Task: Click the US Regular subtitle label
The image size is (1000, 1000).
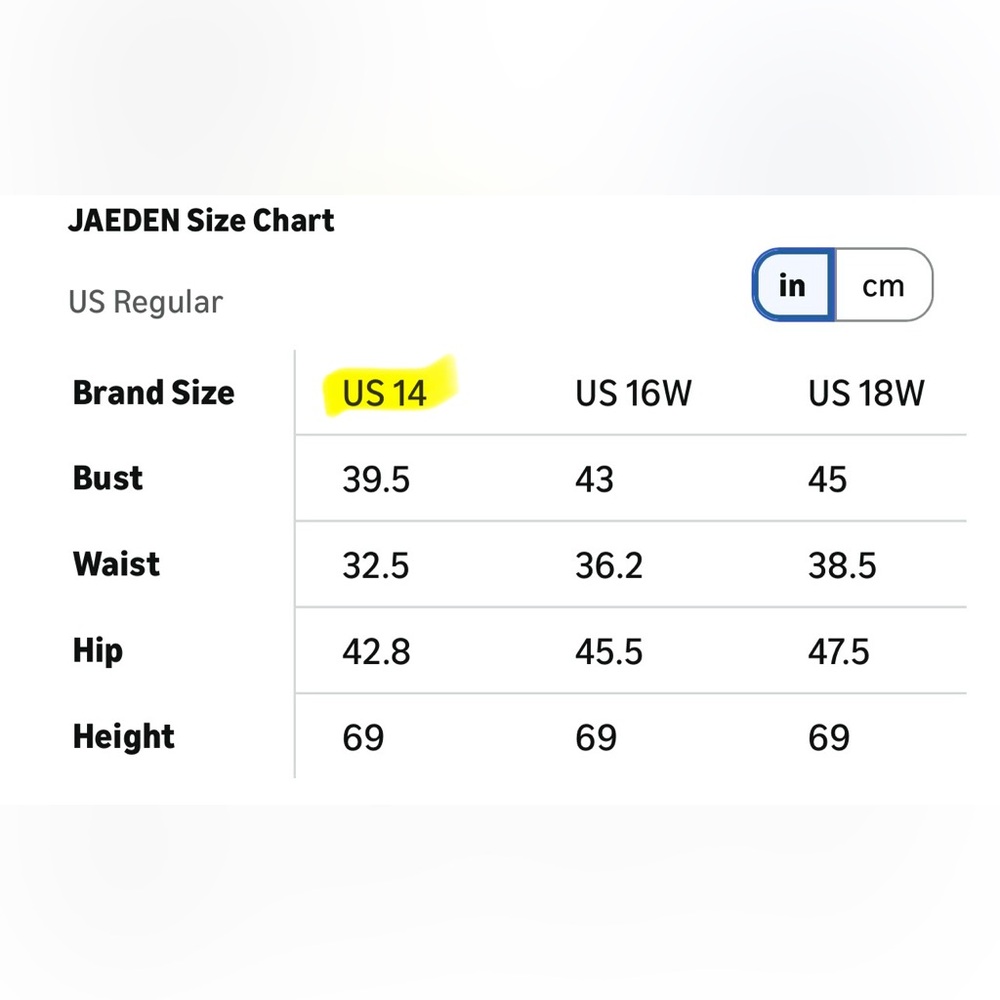Action: pos(145,302)
